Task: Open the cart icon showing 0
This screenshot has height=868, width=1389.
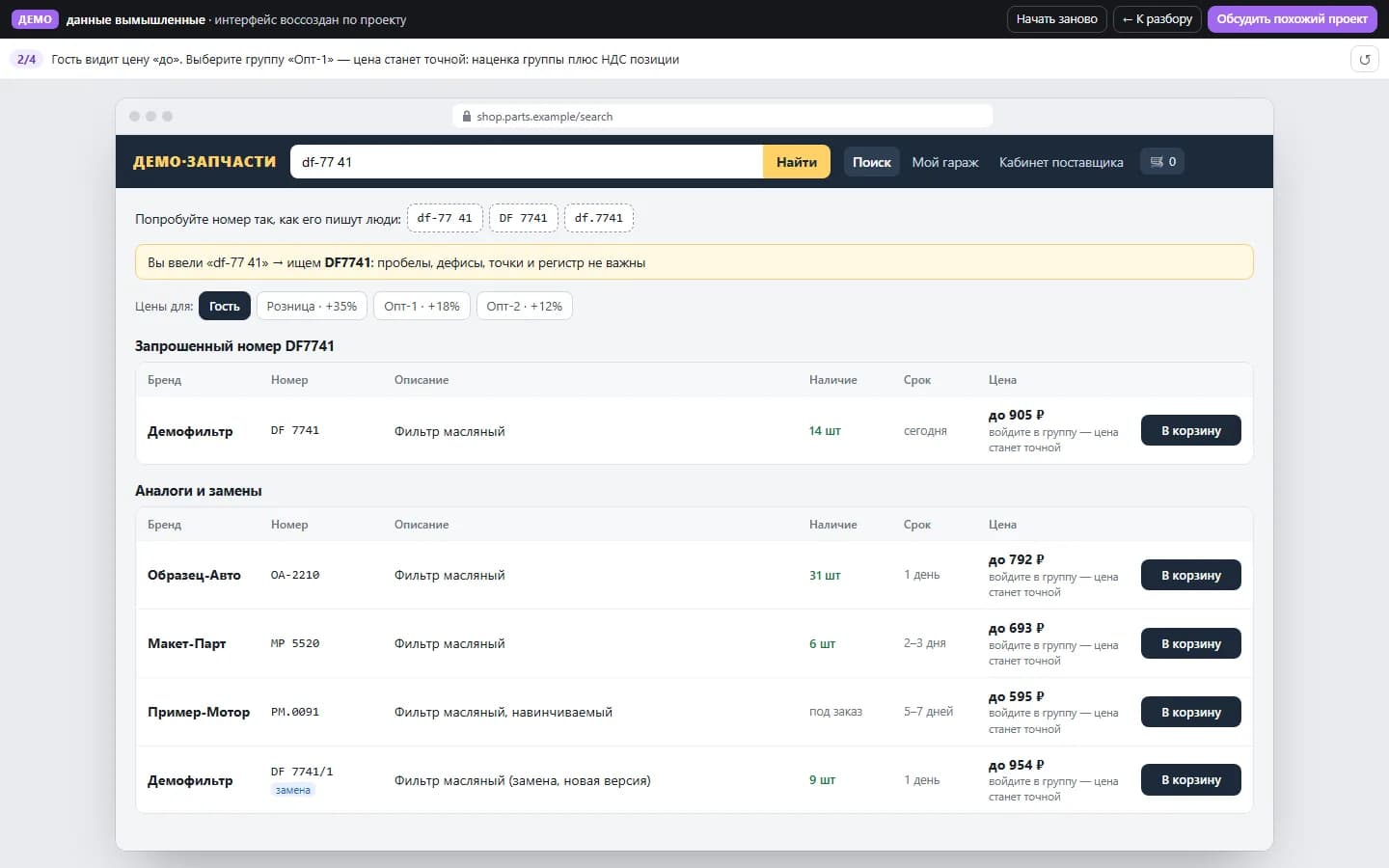Action: click(x=1162, y=162)
